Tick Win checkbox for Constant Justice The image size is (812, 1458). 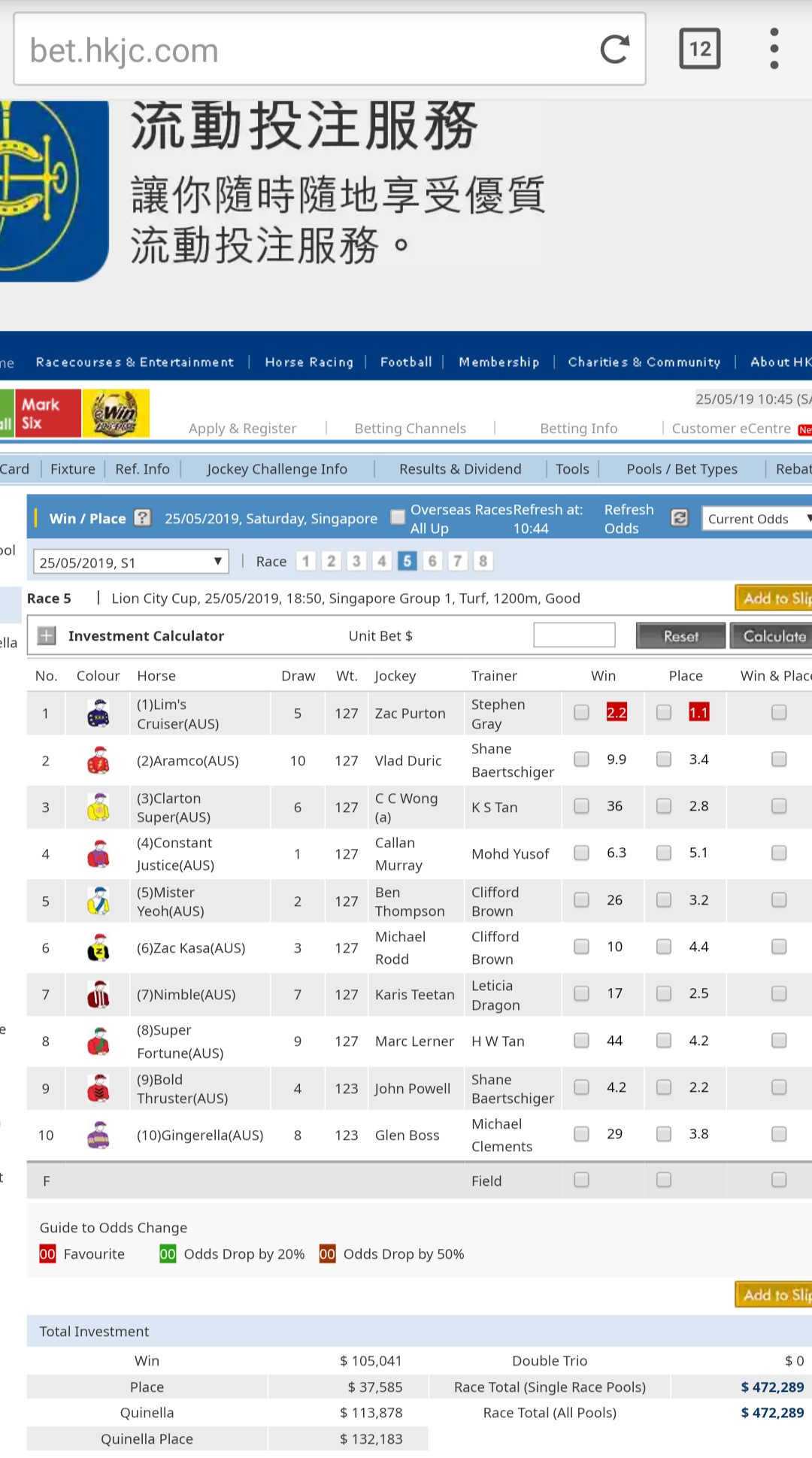tap(581, 853)
